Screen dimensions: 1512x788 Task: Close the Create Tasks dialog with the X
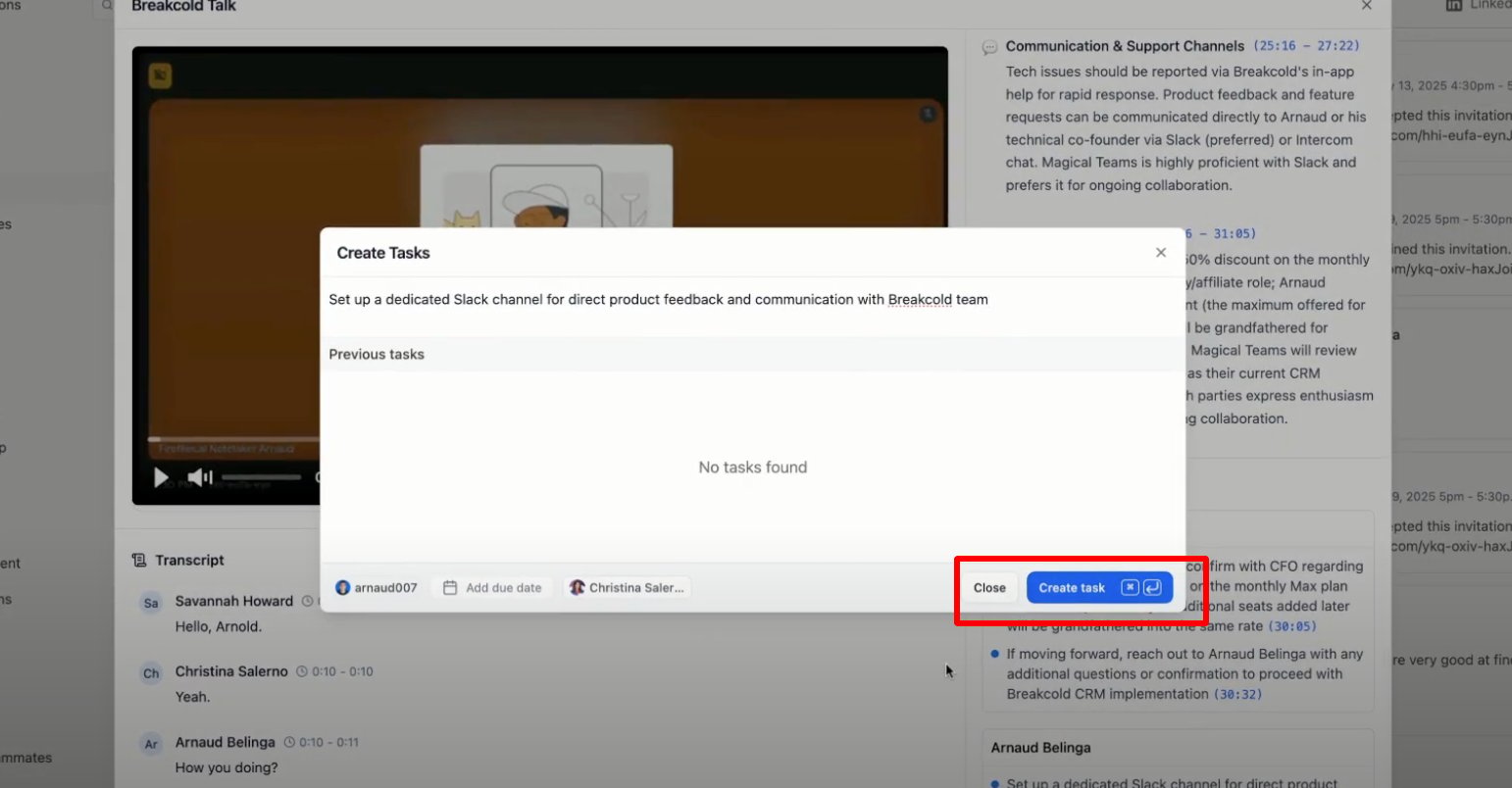[1161, 253]
